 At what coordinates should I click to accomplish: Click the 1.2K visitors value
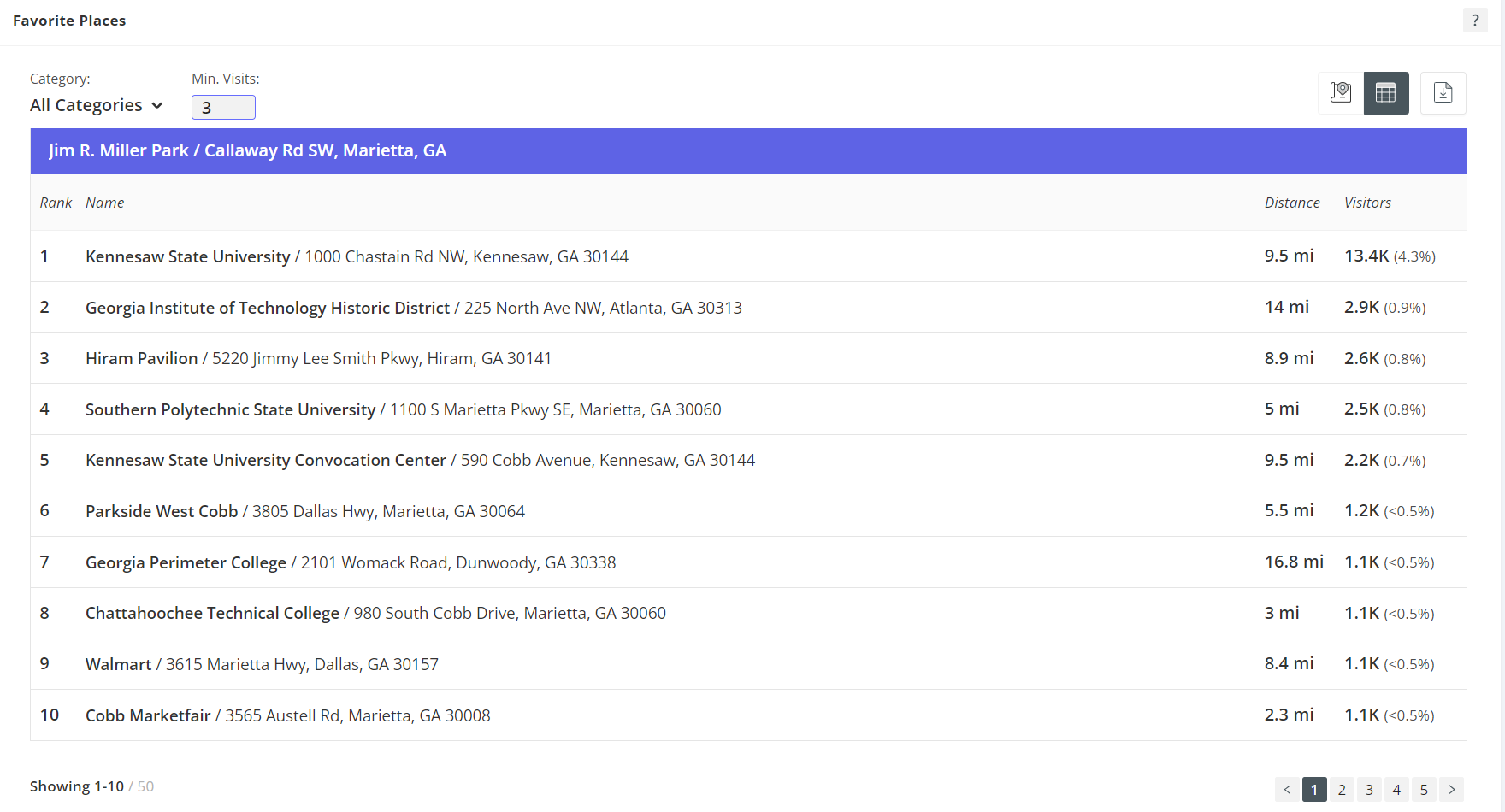(x=1362, y=510)
